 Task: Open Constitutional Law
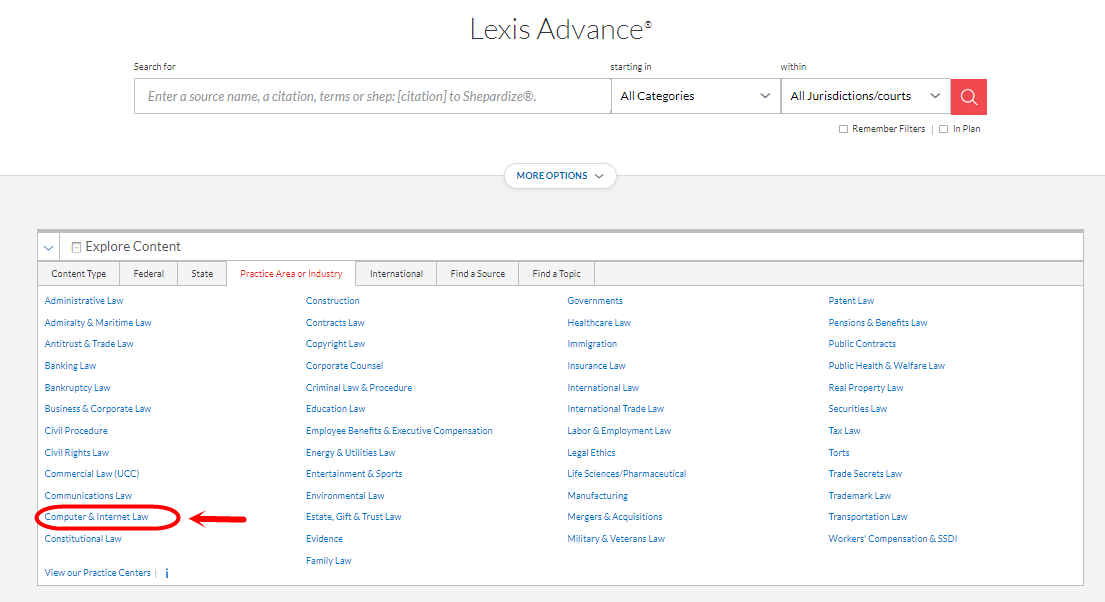click(x=83, y=539)
